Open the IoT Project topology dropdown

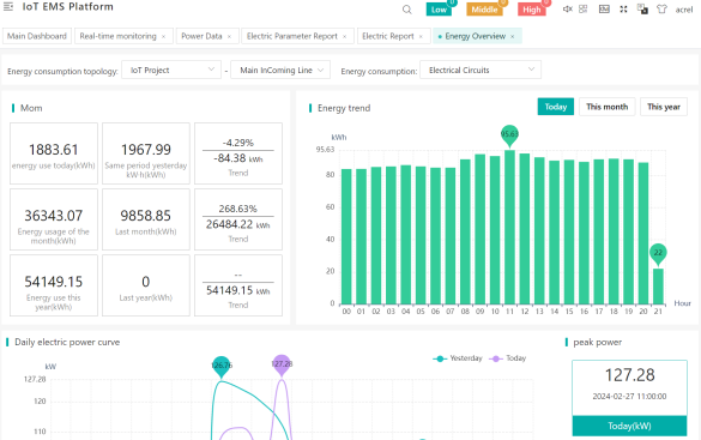pos(171,70)
